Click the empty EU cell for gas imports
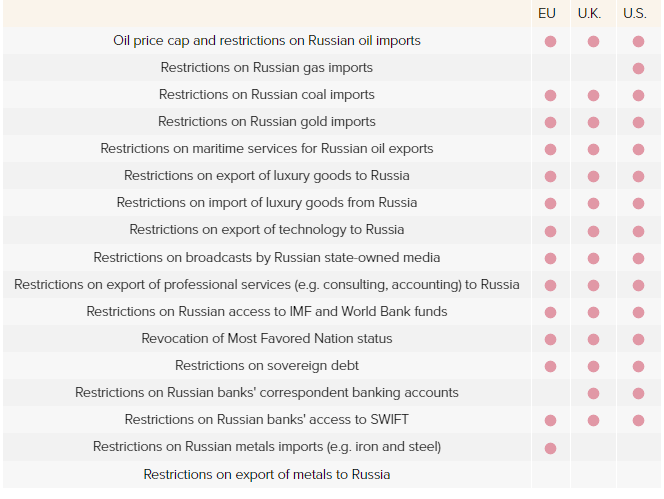Viewport: 664px width, 499px height. coord(550,68)
